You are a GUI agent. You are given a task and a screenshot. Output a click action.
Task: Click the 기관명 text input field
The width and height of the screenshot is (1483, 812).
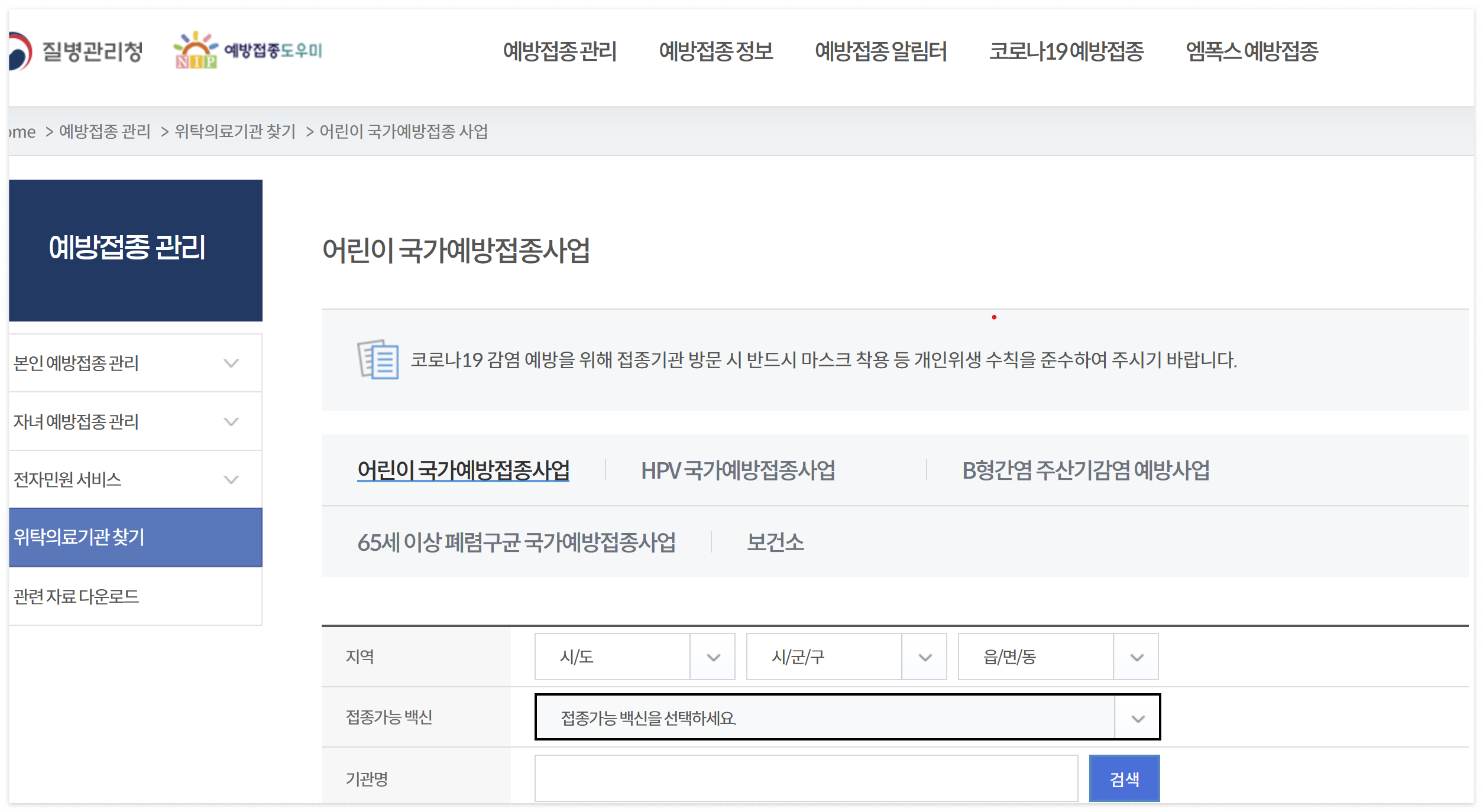pyautogui.click(x=806, y=778)
